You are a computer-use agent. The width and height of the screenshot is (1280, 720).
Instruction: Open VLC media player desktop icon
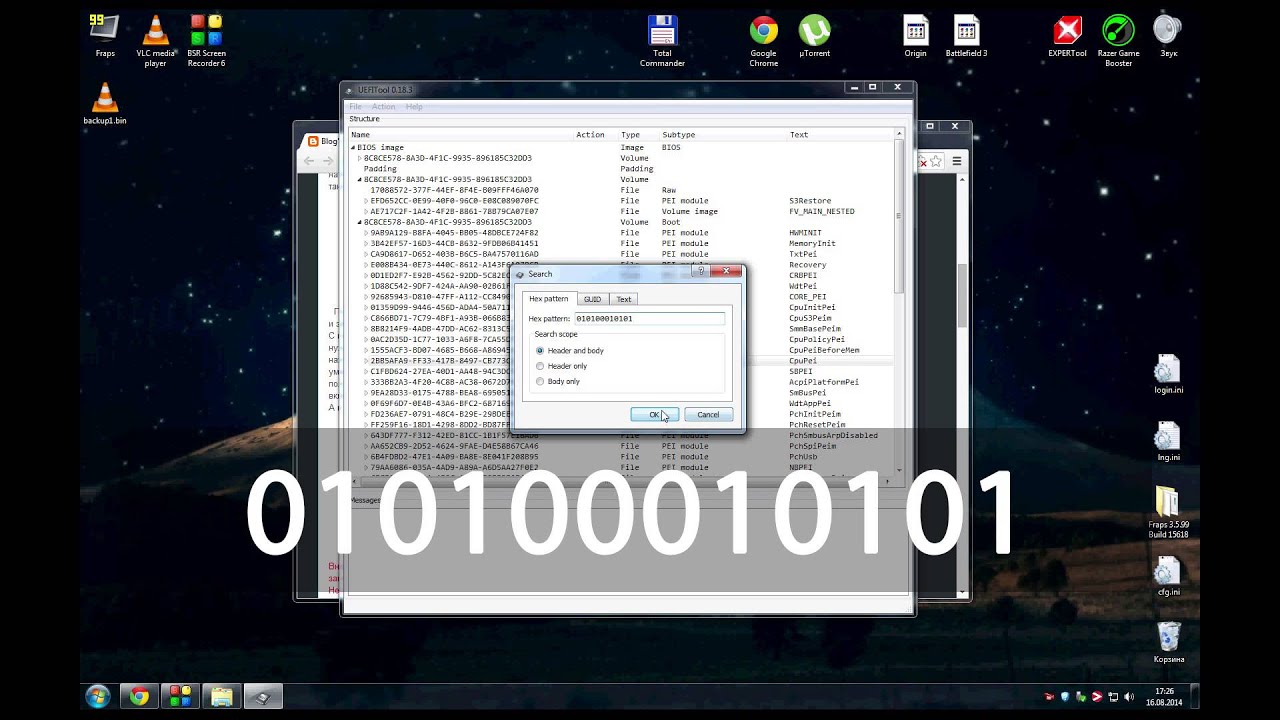point(155,41)
